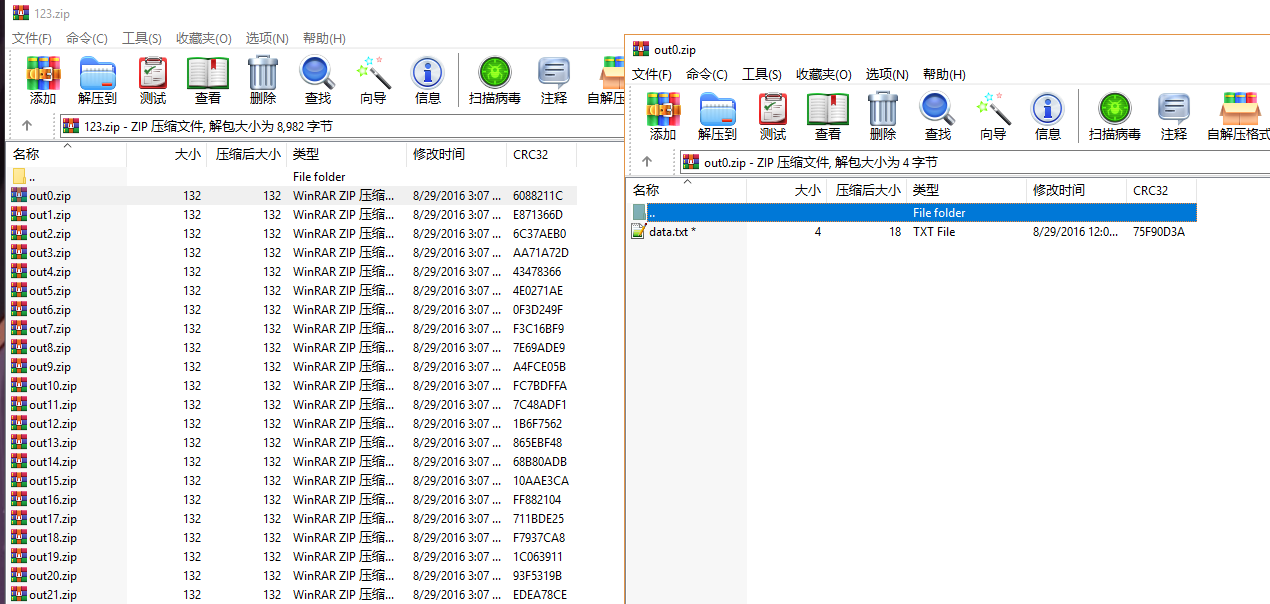This screenshot has height=604, width=1270.
Task: Click the 查找 (Find) magnifier in out0.zip window
Action: [x=938, y=115]
